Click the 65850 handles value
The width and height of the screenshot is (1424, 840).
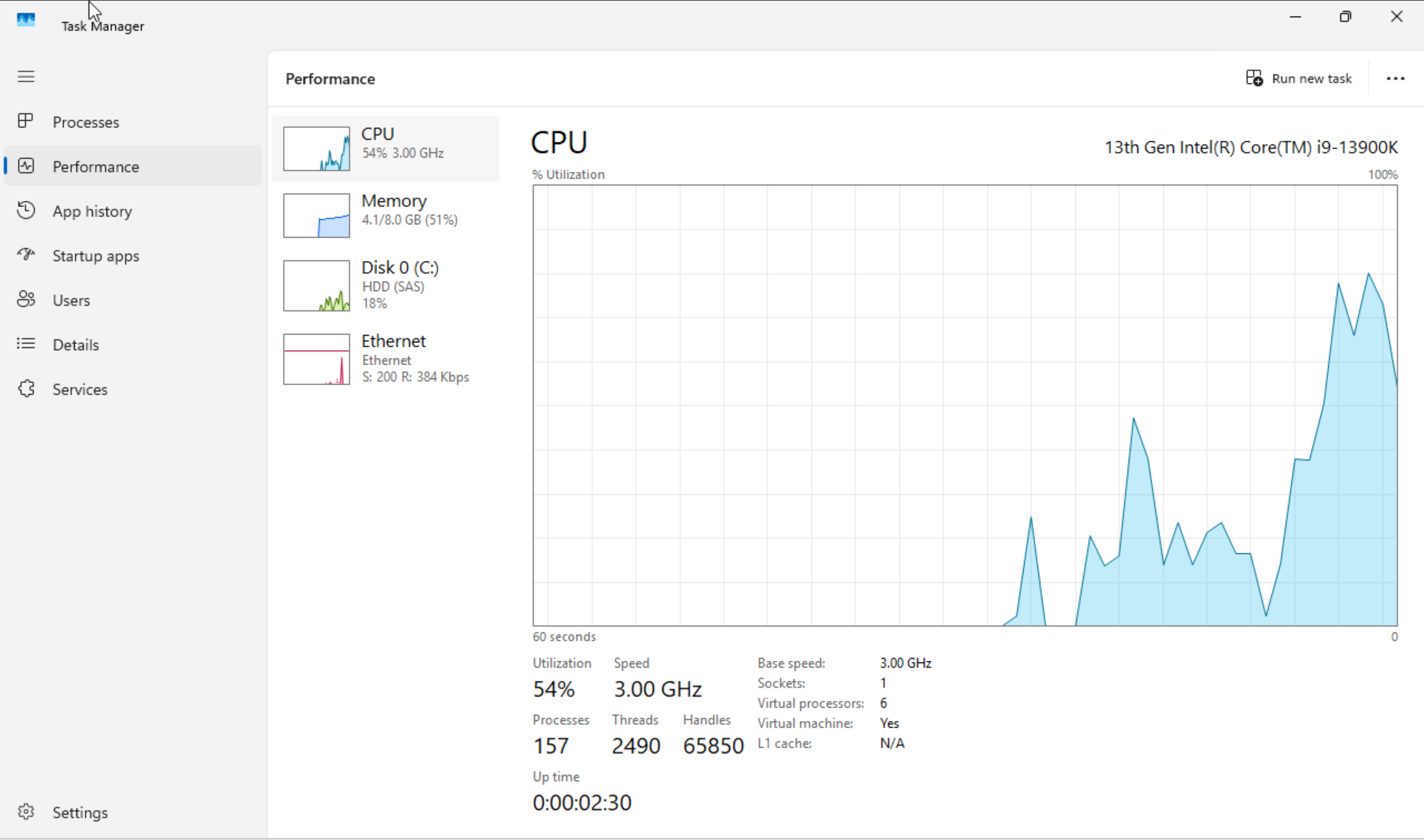coord(713,746)
